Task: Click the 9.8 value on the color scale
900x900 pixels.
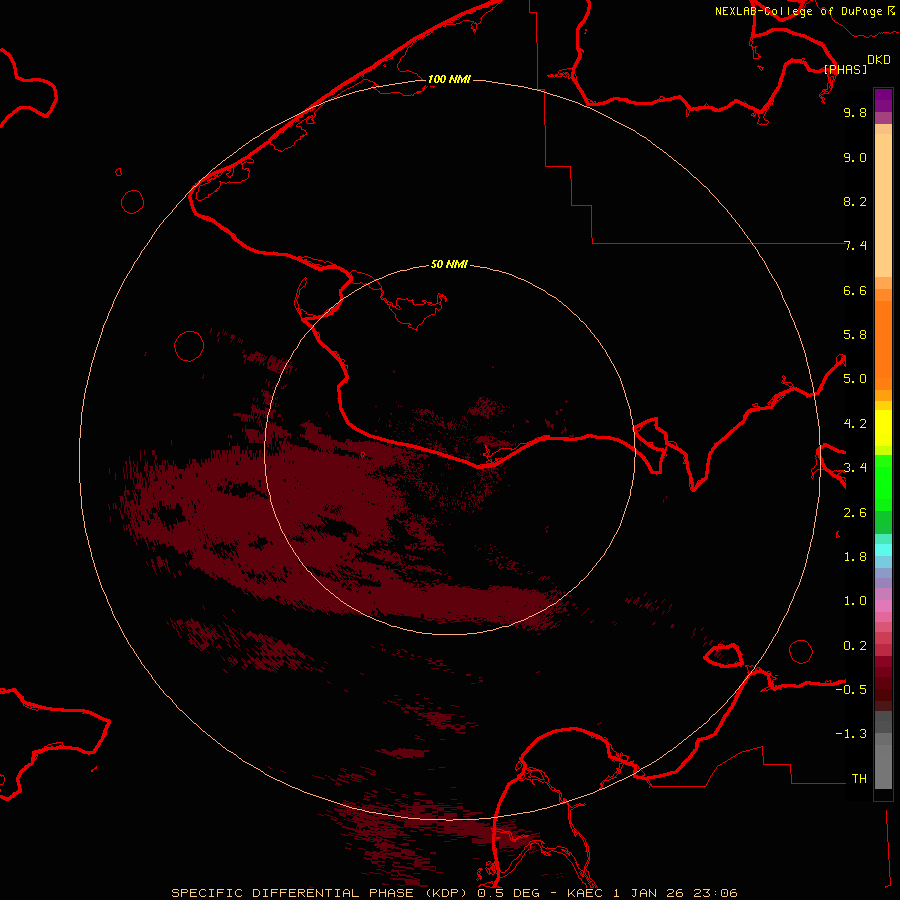Action: tap(855, 112)
